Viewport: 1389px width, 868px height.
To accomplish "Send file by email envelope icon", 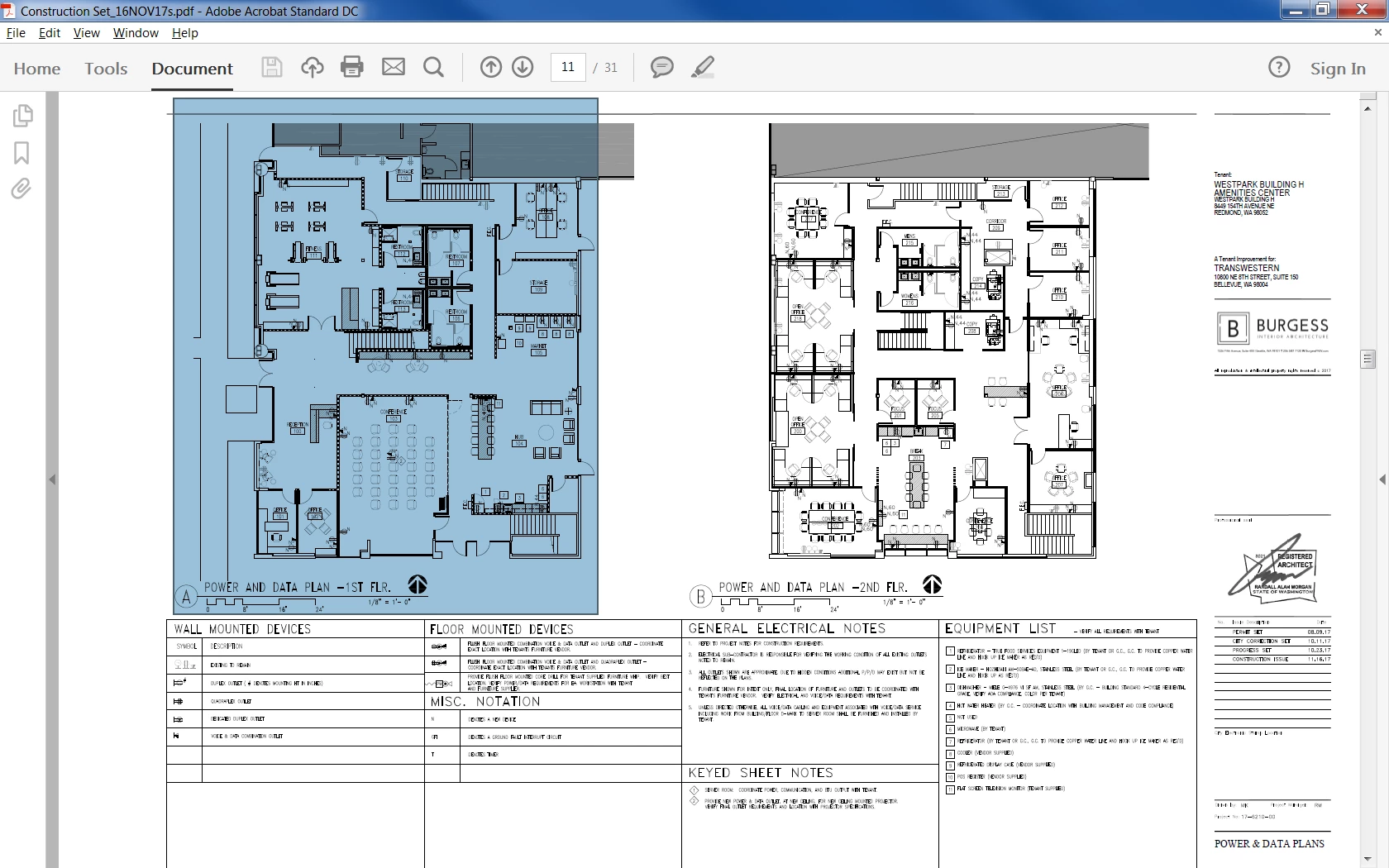I will click(x=394, y=68).
